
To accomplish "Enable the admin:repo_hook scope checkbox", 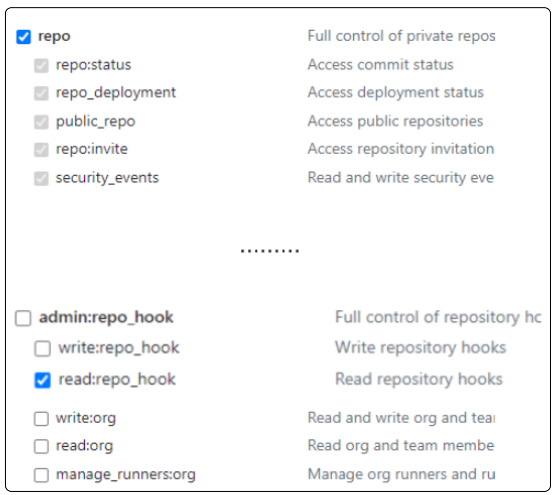I will point(23,318).
